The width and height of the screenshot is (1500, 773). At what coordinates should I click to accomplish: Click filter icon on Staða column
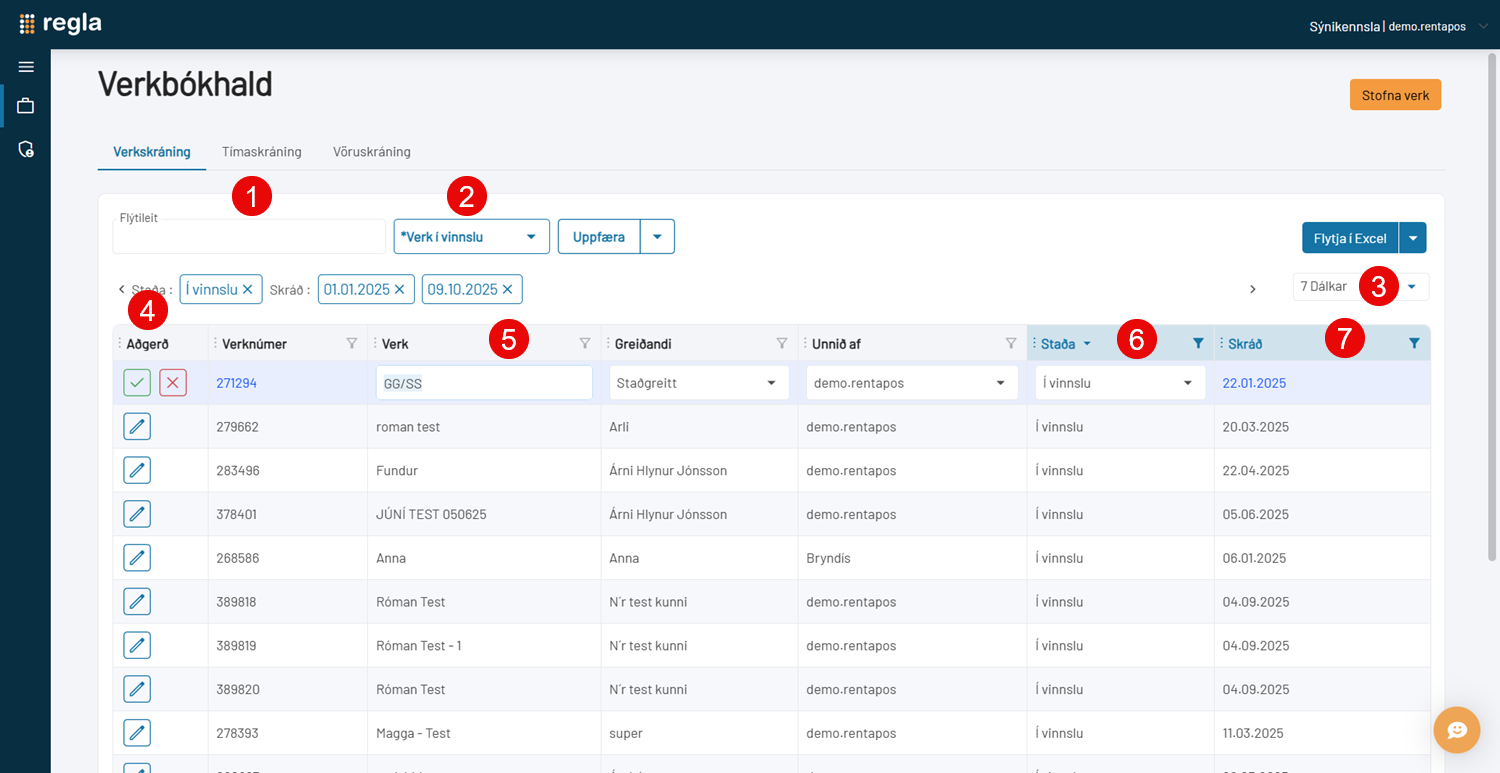click(x=1198, y=343)
